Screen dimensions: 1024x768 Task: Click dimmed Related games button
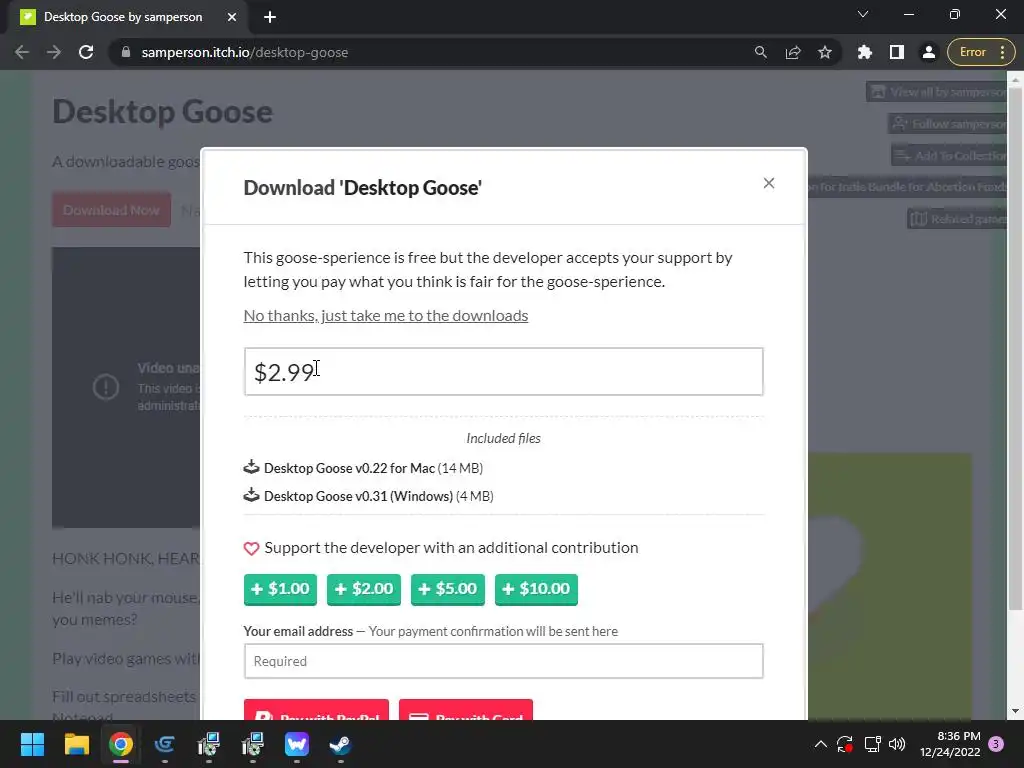(957, 219)
